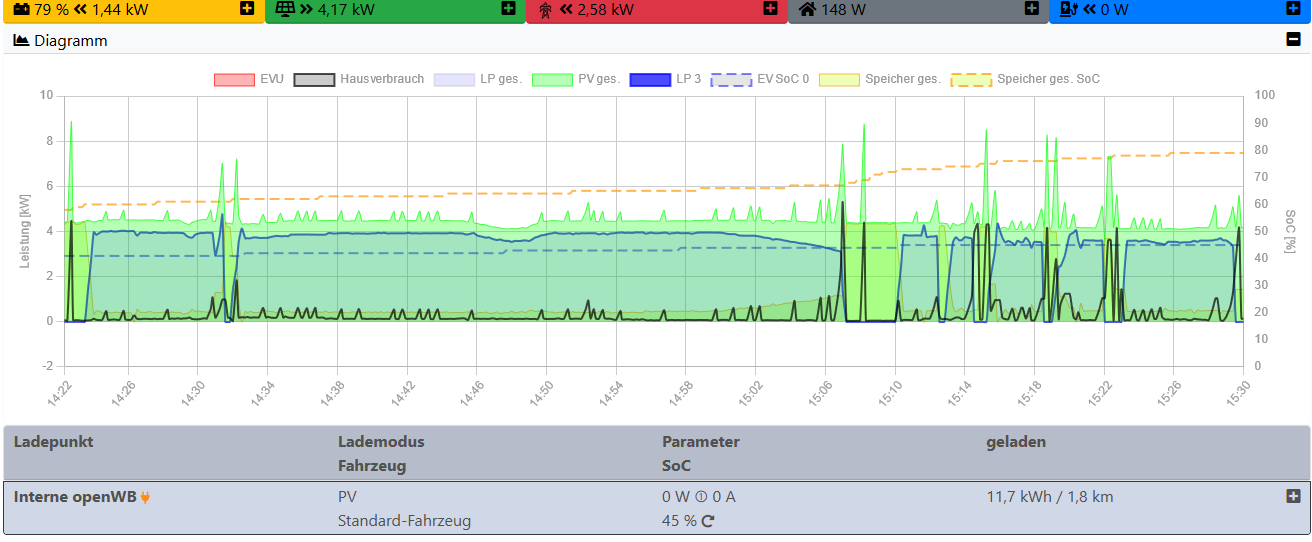Click plus icon on blue charge point card
This screenshot has width=1312, height=542.
pos(1293,9)
